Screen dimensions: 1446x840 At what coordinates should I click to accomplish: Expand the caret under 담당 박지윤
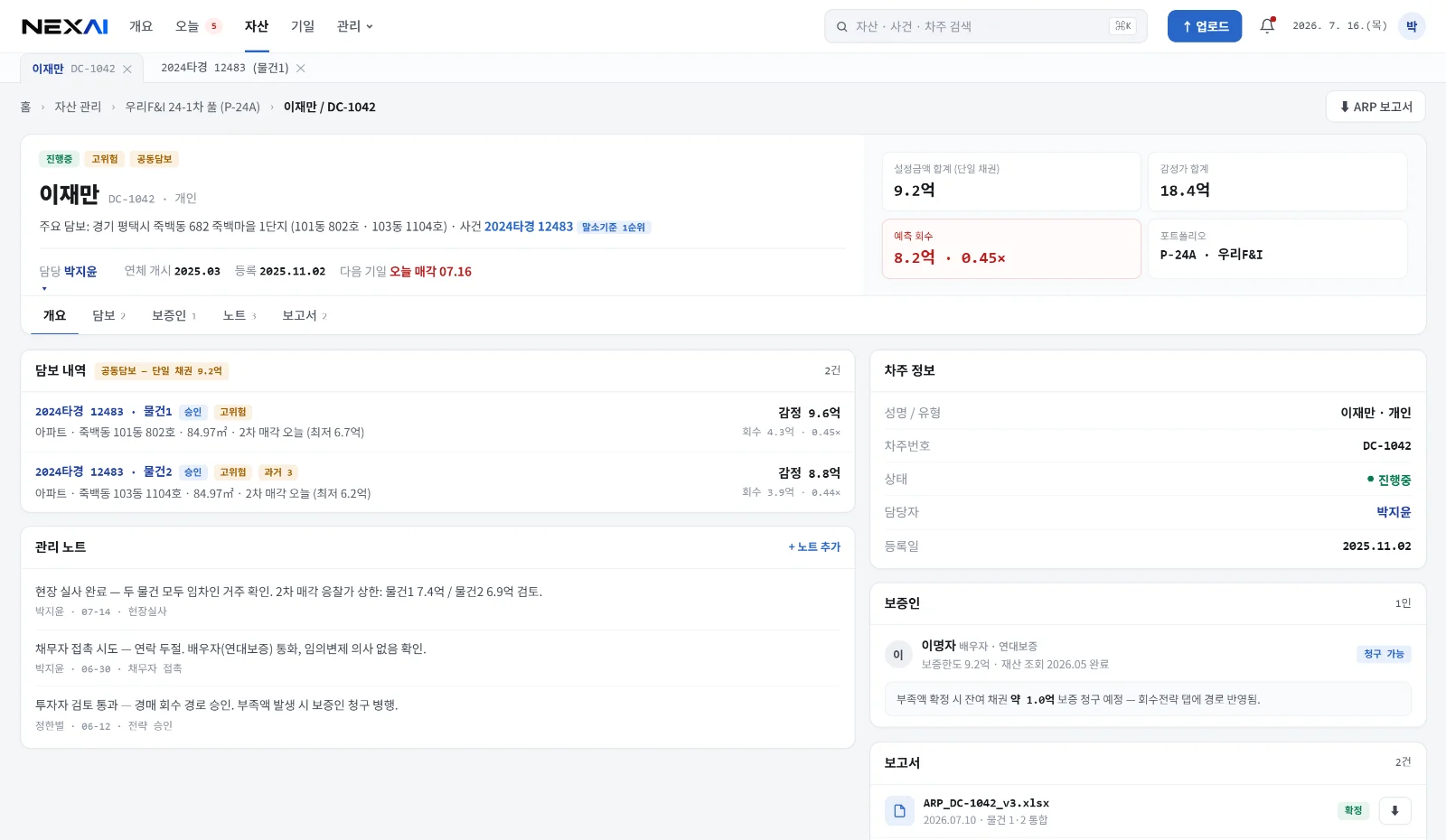click(x=44, y=288)
